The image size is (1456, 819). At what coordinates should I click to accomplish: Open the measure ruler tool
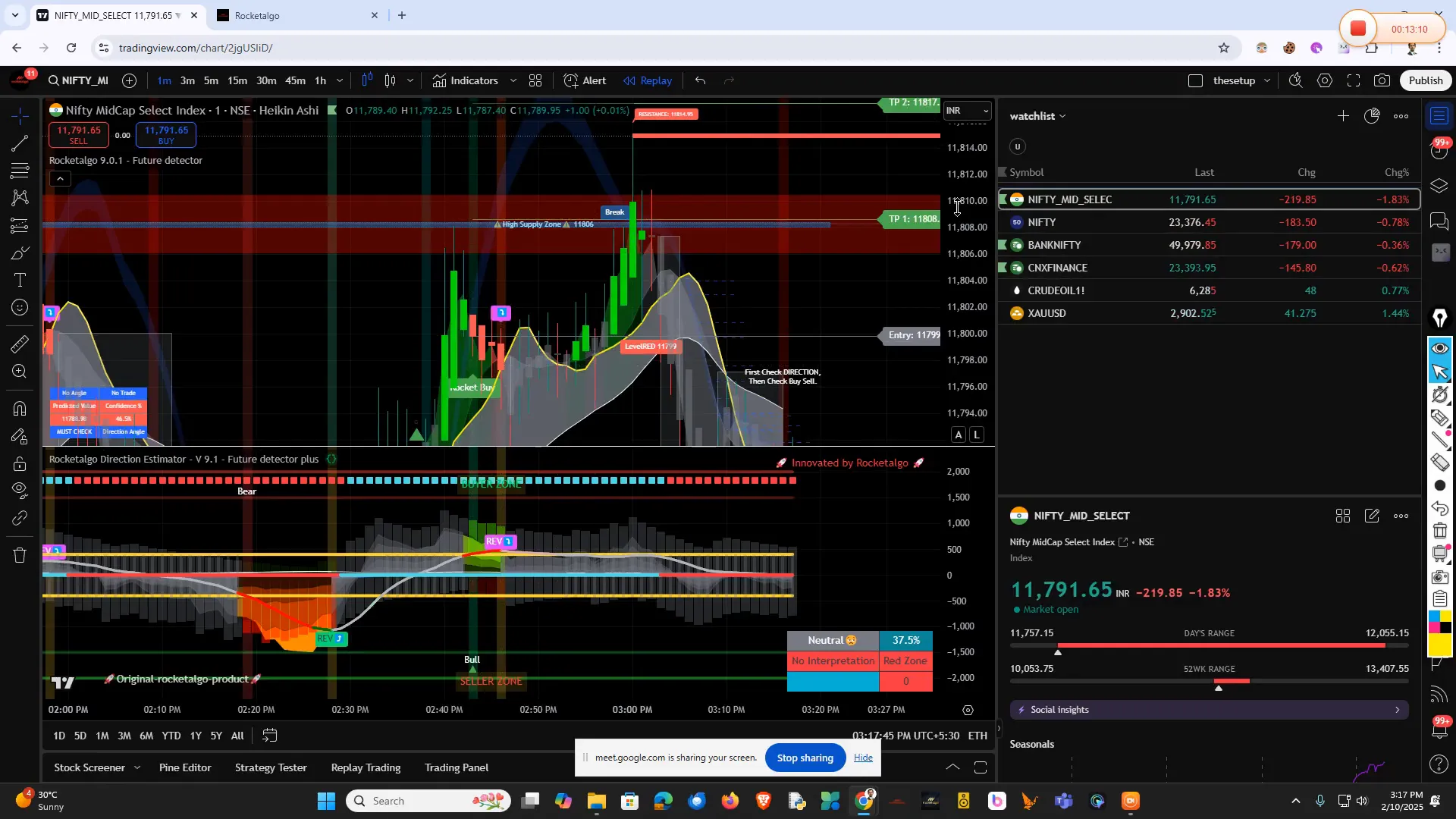20,344
